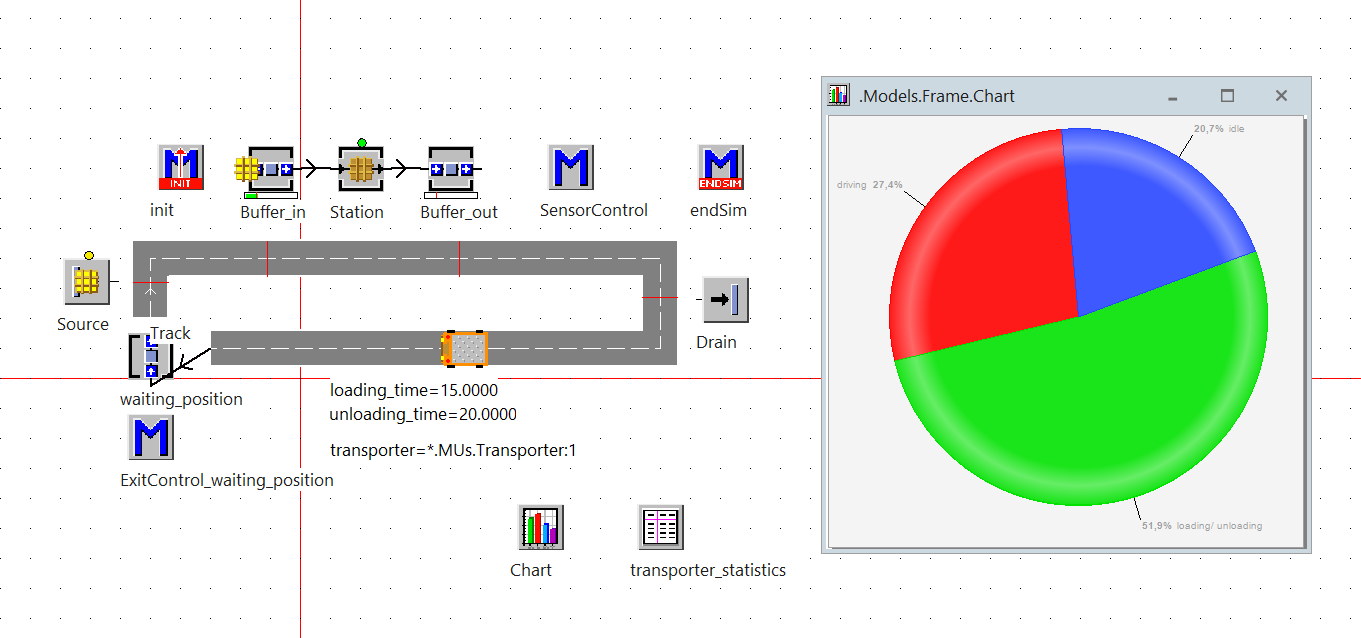Select the Buffer_in icon
1361x638 pixels.
click(270, 168)
